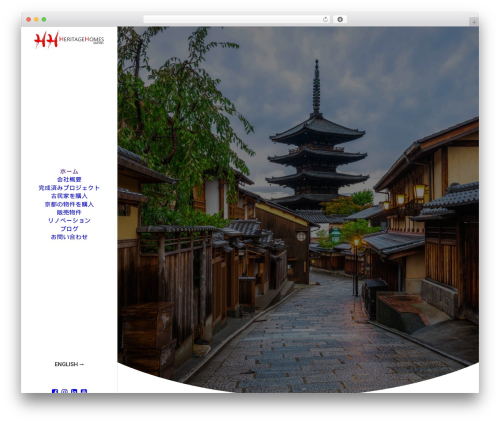Open the LinkedIn social icon

(74, 391)
